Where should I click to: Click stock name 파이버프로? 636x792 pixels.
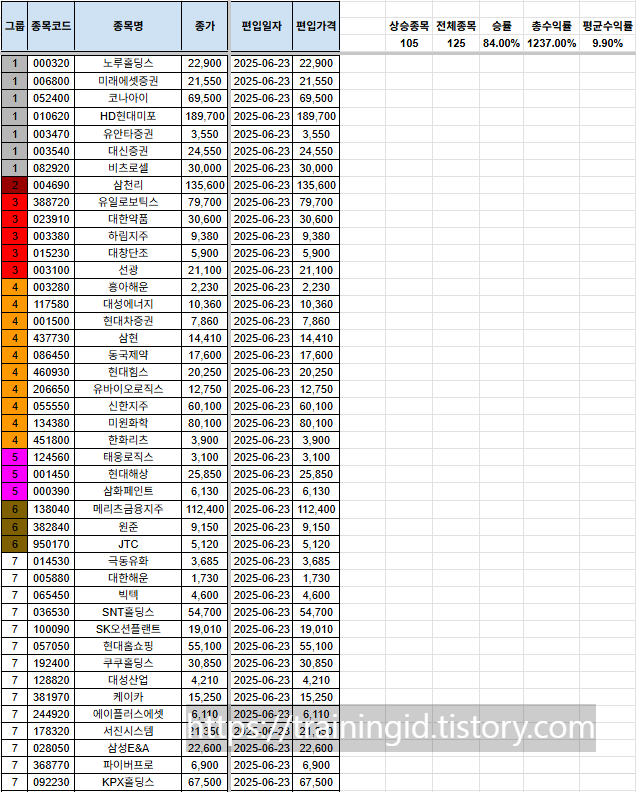(x=128, y=765)
